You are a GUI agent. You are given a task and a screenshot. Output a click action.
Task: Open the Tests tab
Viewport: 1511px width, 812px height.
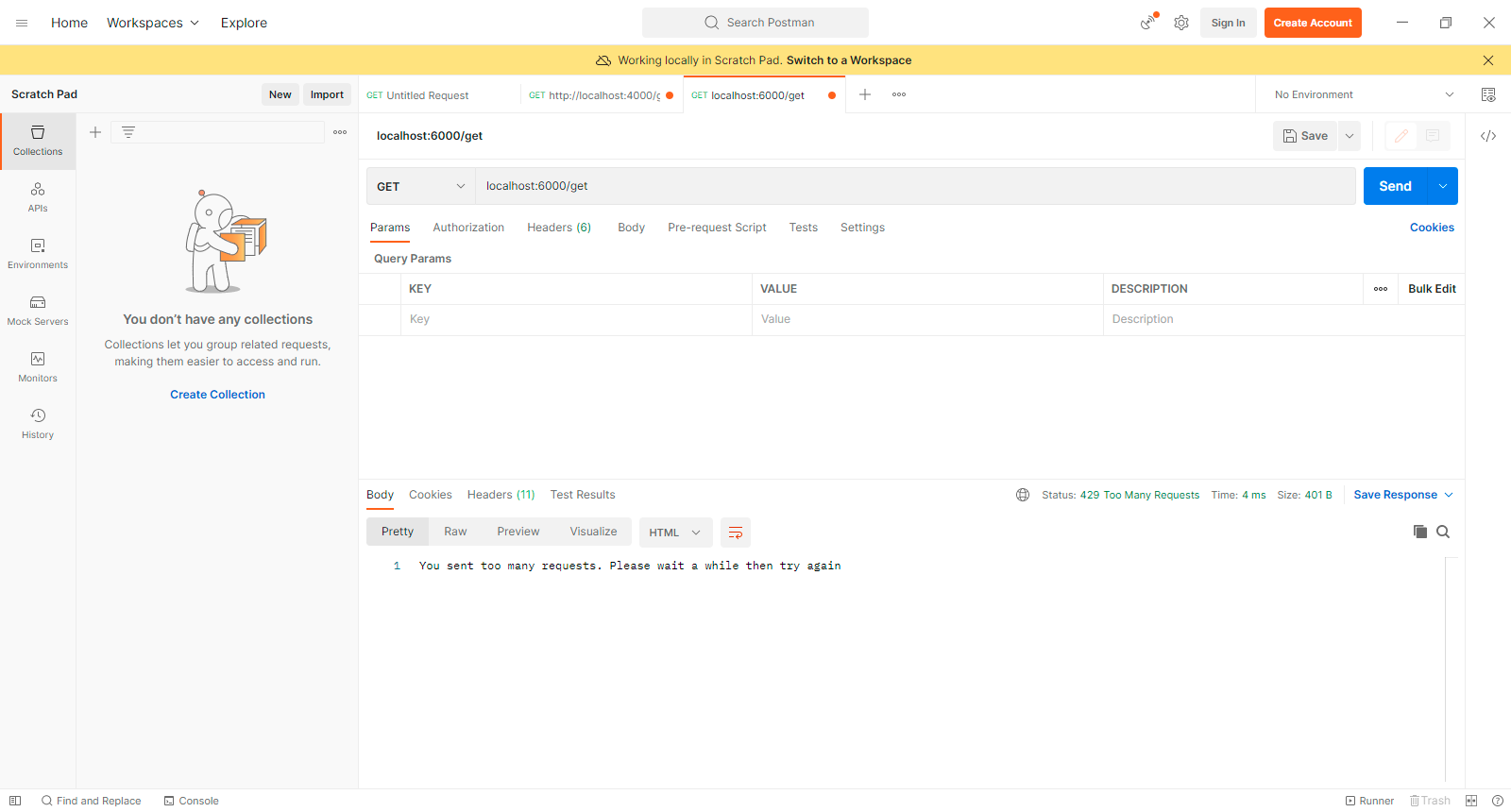804,228
